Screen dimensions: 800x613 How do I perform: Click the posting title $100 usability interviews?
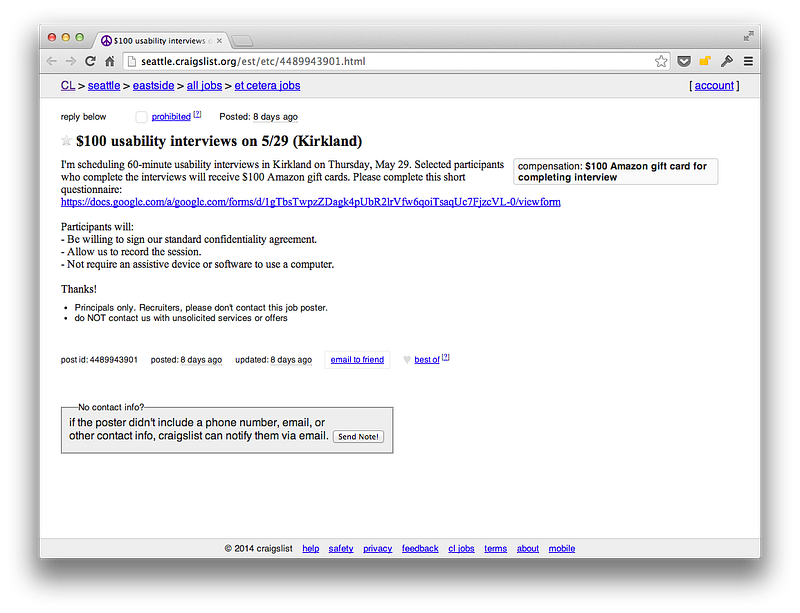click(x=219, y=141)
